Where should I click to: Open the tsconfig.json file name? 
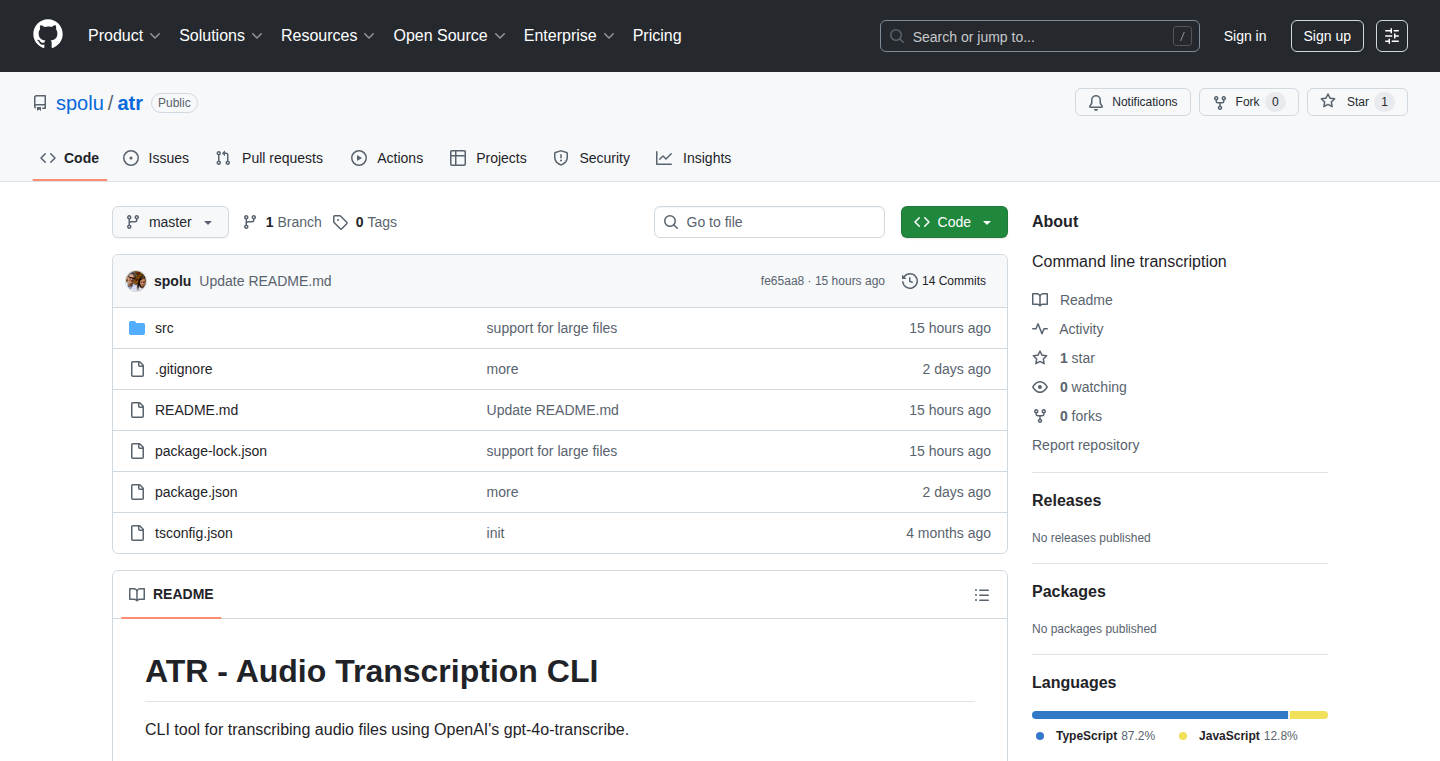(194, 533)
